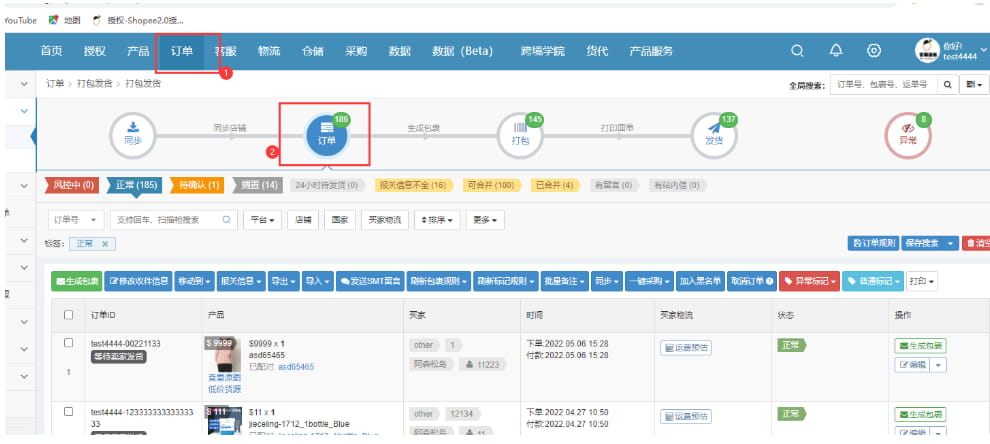990x444 pixels.
Task: Open the 仓储 warehouse menu
Action: click(312, 51)
